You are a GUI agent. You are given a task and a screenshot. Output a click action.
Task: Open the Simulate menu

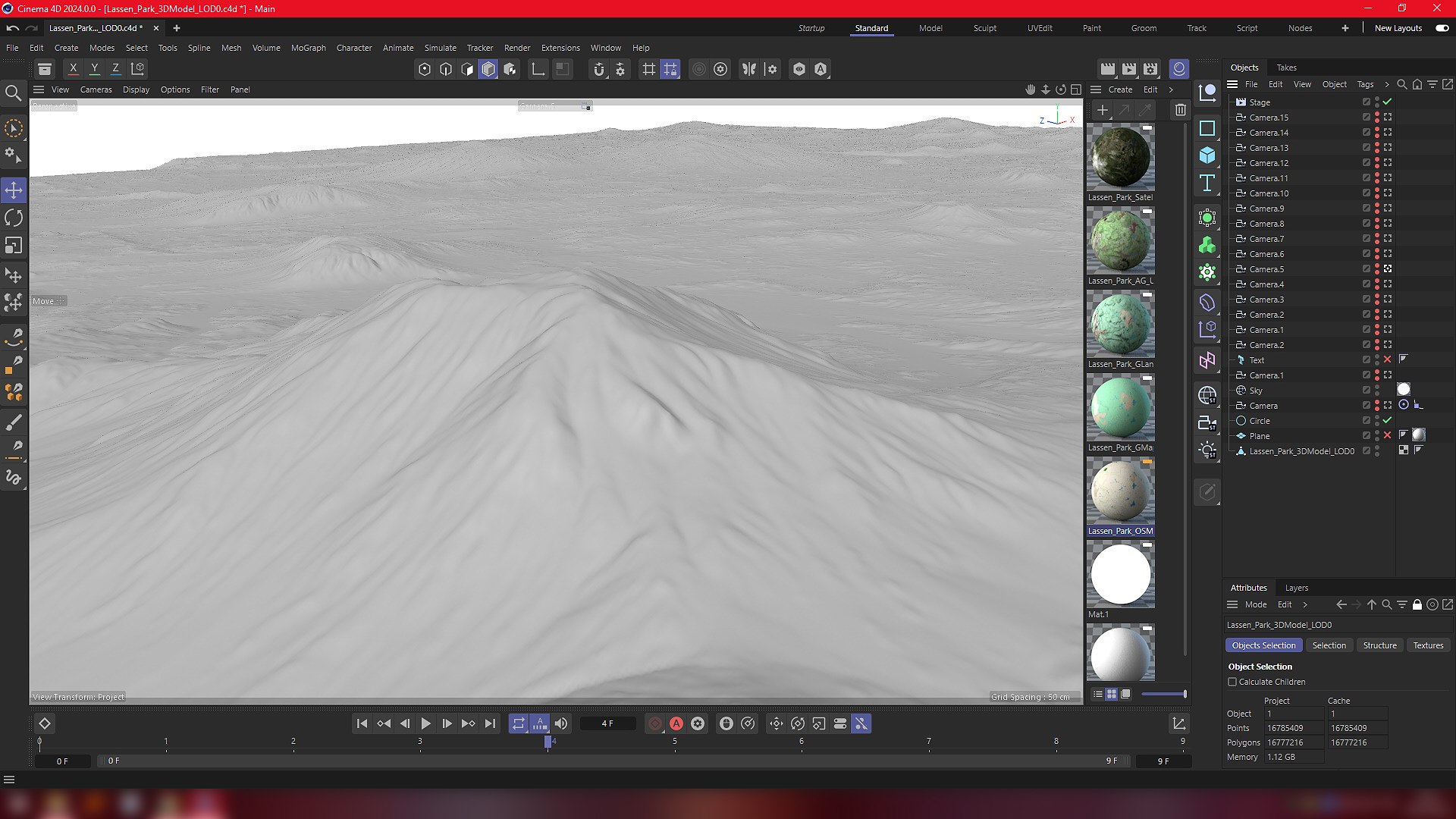pos(440,48)
